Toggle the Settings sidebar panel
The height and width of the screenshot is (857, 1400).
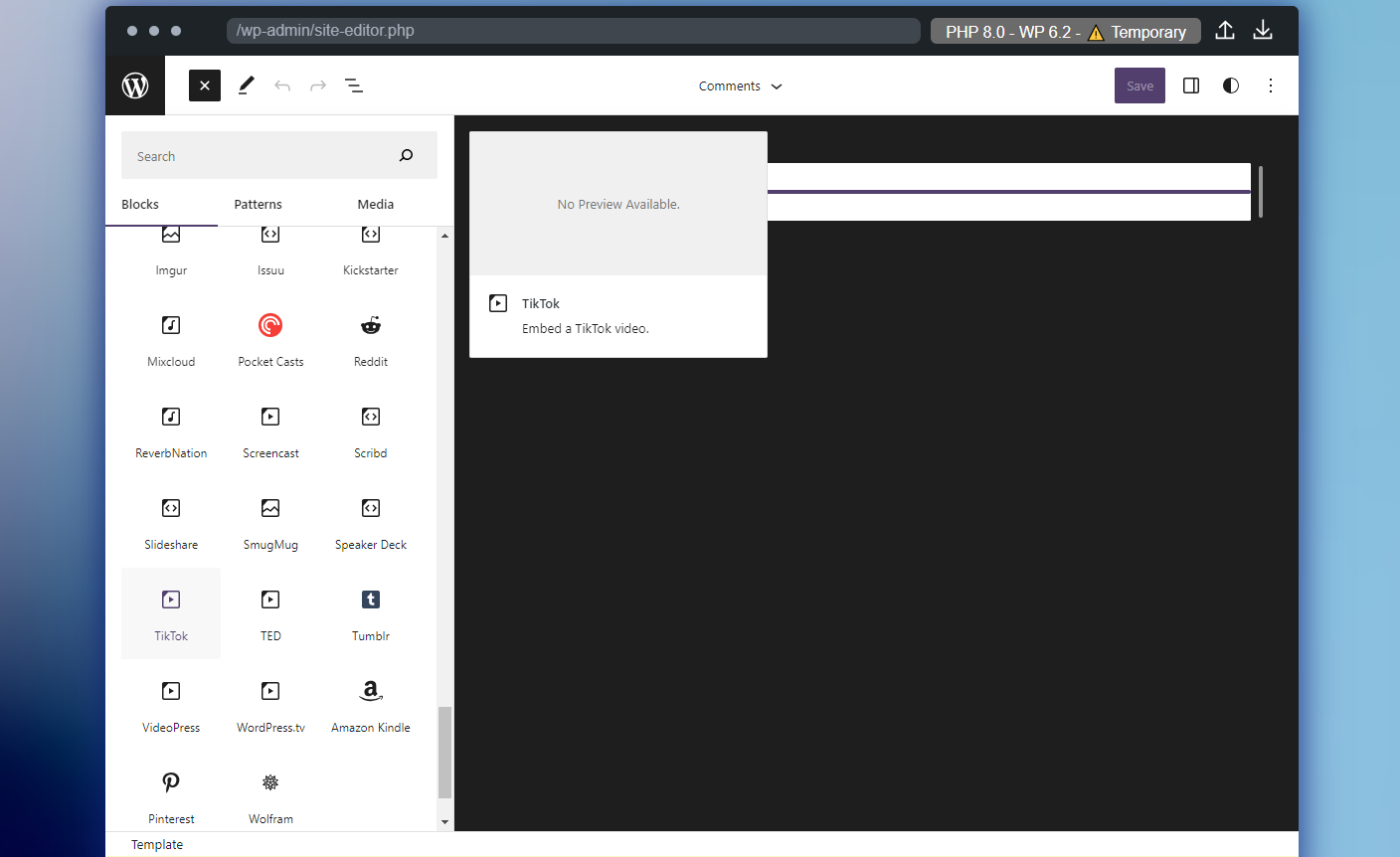[1190, 86]
